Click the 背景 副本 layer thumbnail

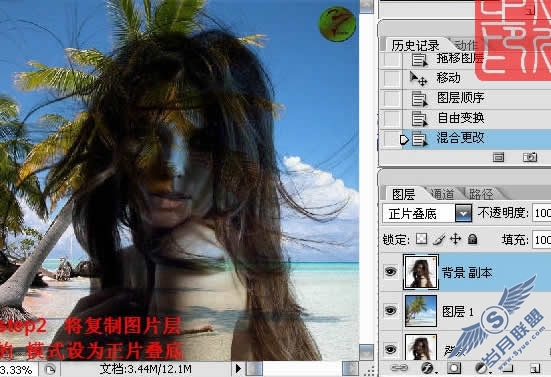click(x=421, y=272)
